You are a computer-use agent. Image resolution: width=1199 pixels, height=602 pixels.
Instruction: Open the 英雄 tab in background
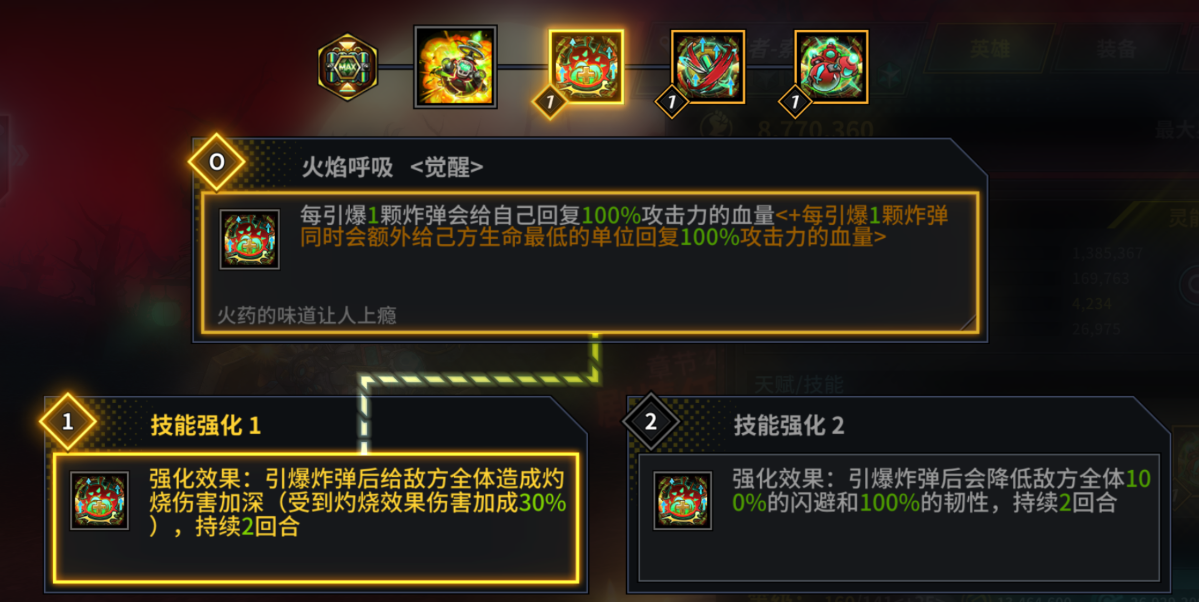click(x=989, y=49)
